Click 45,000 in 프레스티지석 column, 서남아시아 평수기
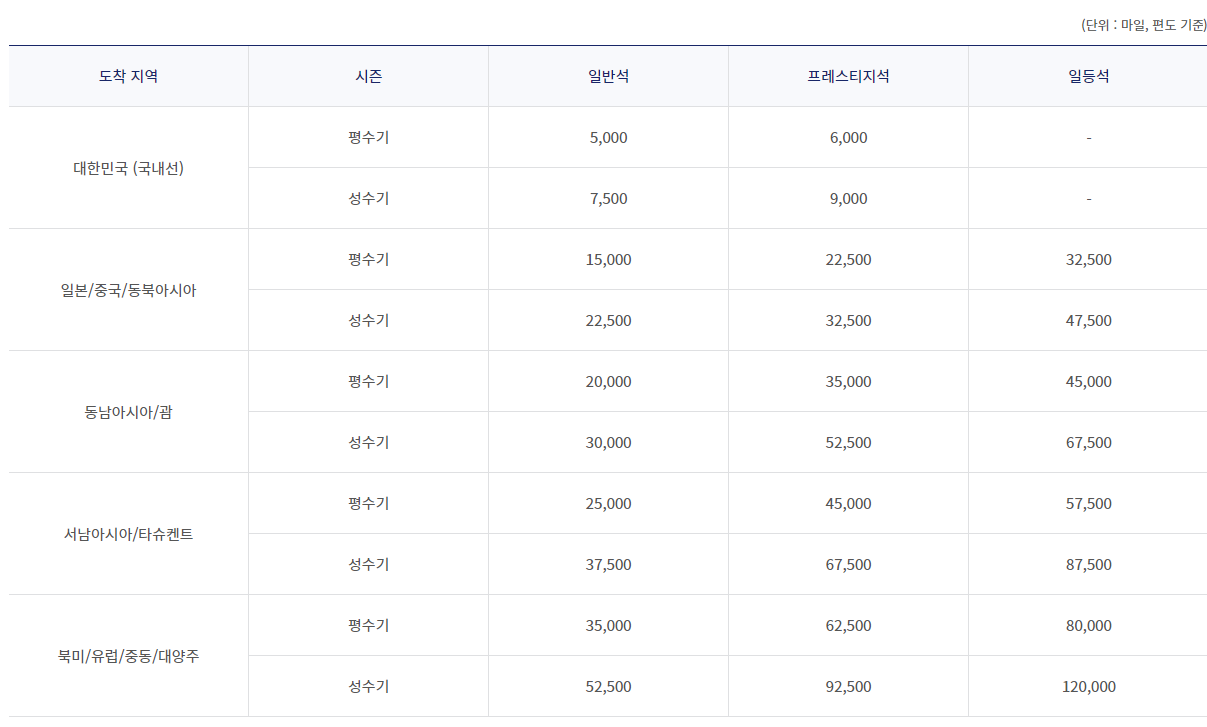This screenshot has width=1207, height=727. [848, 504]
